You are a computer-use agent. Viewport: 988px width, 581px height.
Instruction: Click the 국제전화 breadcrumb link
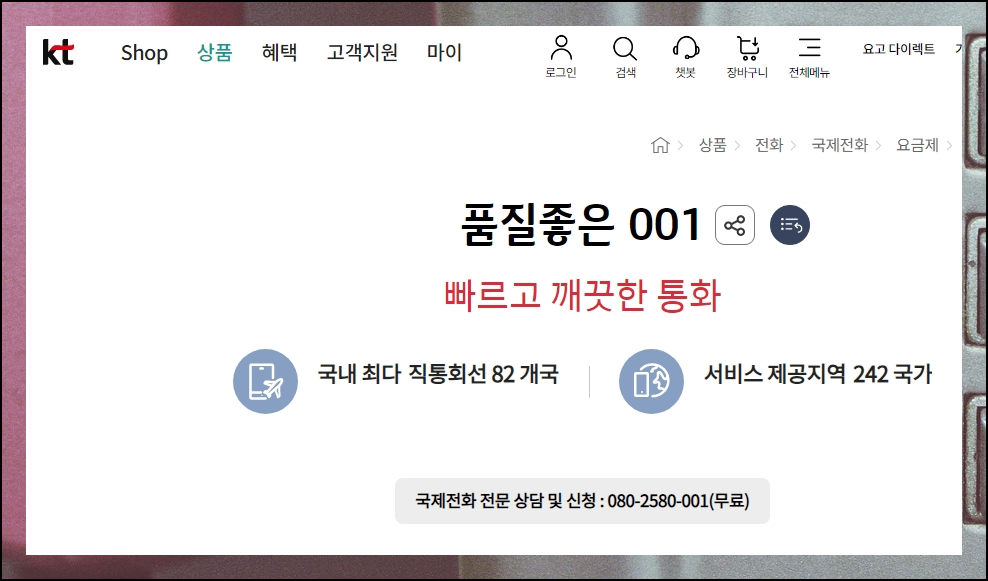839,145
